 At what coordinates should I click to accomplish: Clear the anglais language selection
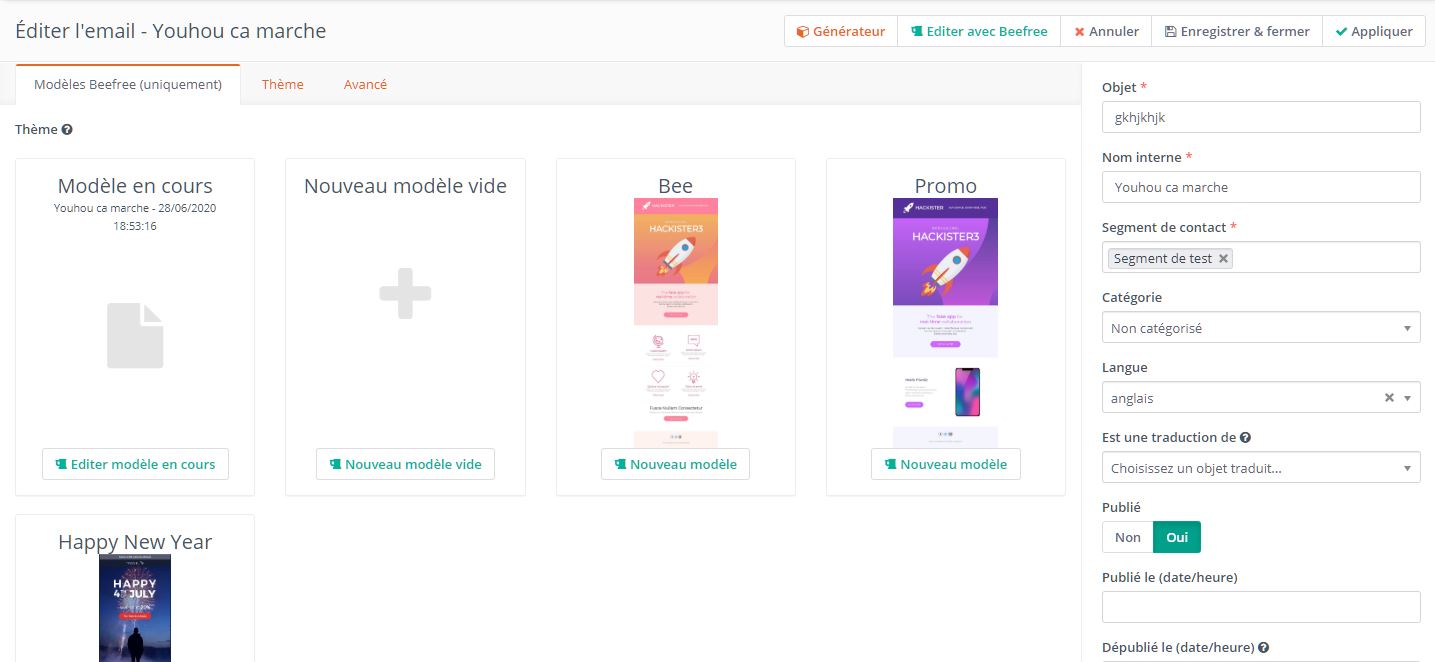pos(1389,397)
